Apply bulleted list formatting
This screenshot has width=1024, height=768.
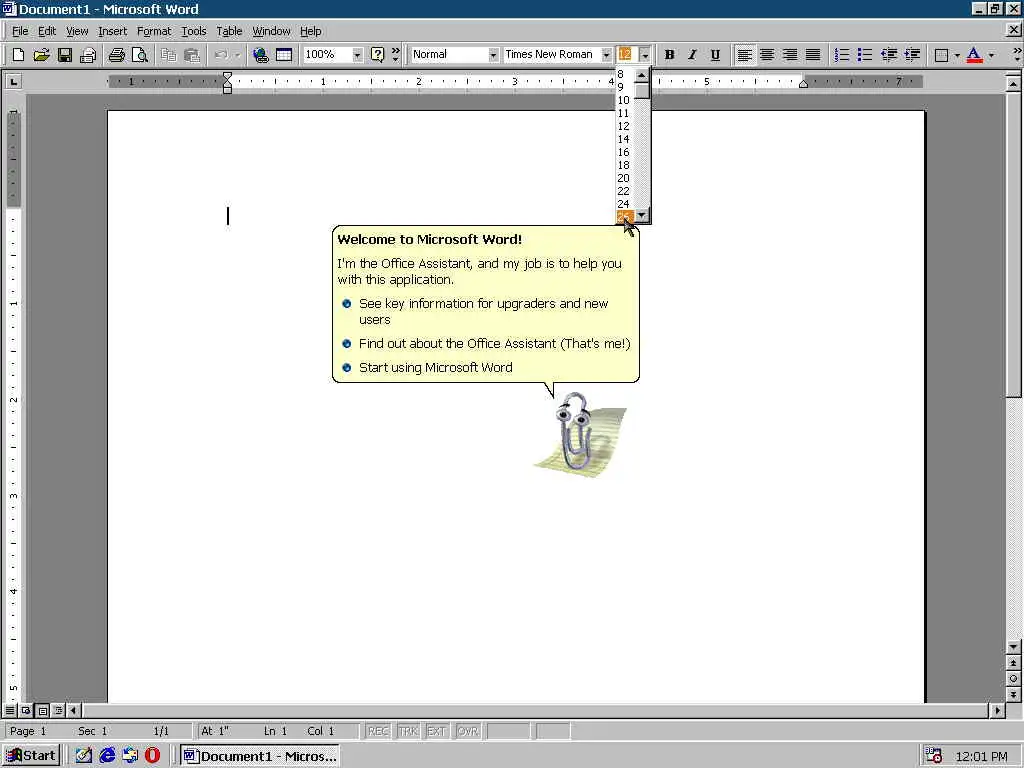[x=865, y=55]
